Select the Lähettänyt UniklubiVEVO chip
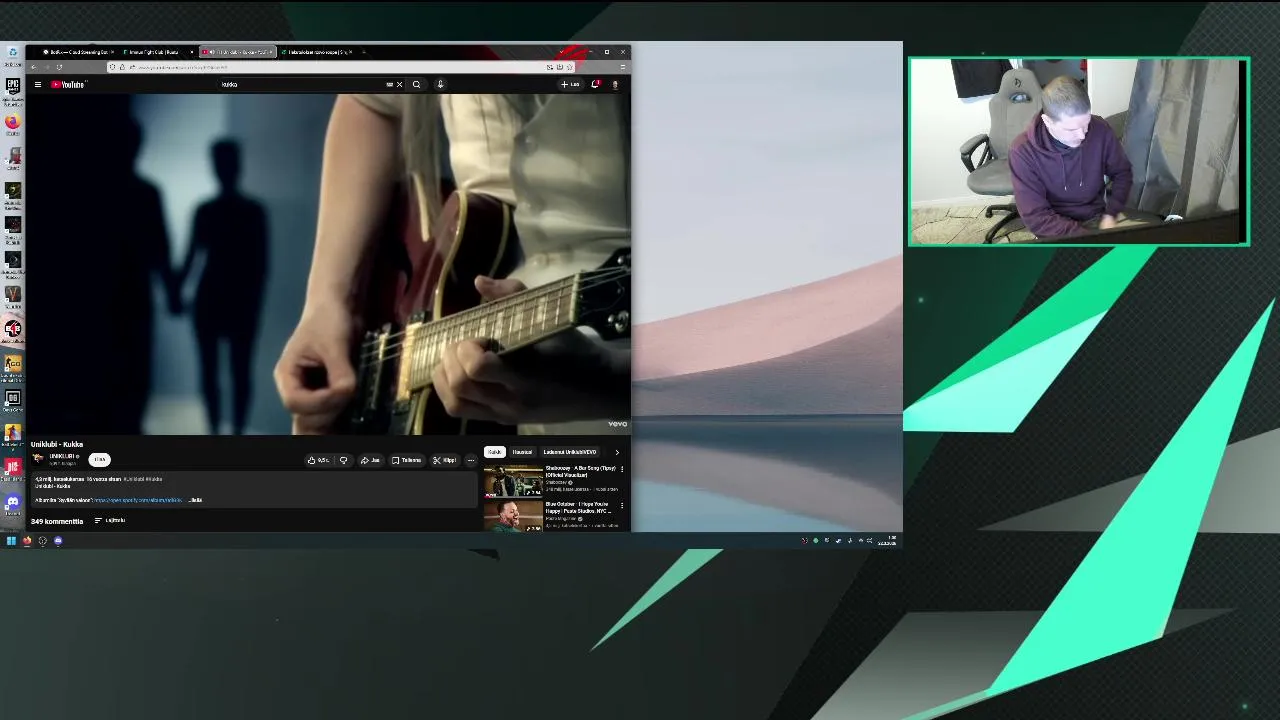Screen dimensions: 1280x720 [569, 452]
